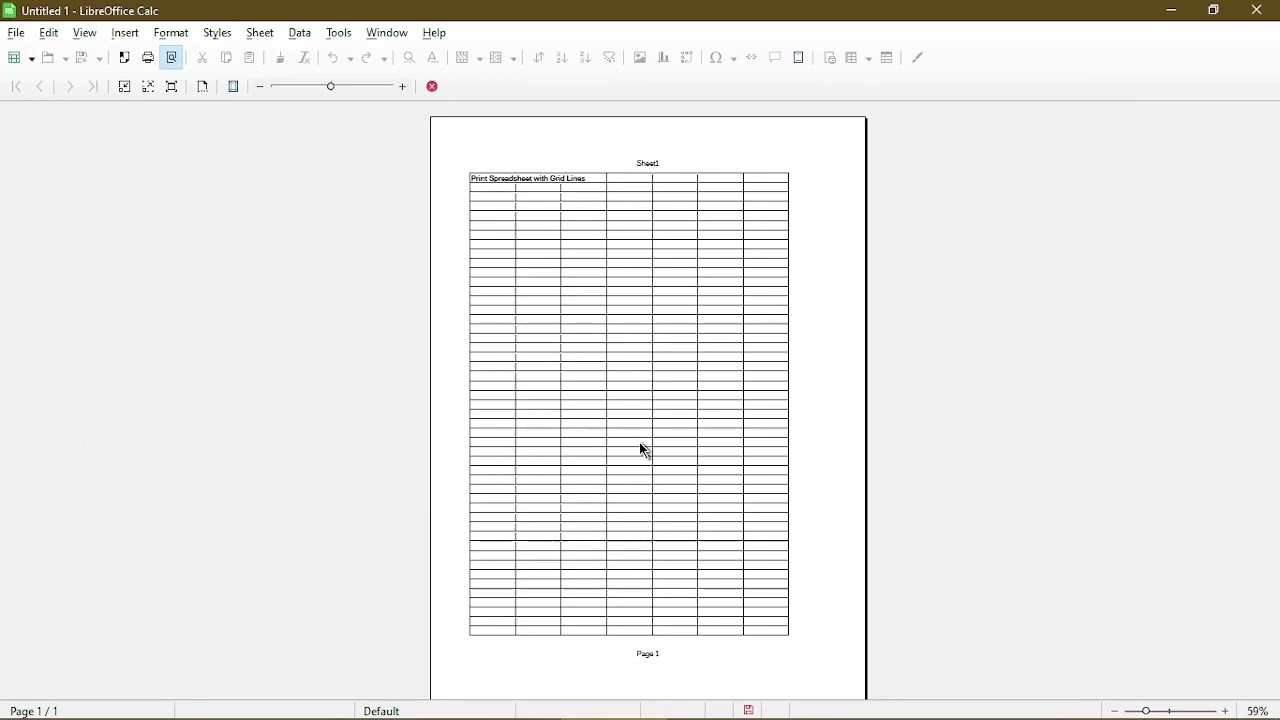This screenshot has height=720, width=1280.
Task: Toggle the AutoFilter funnel icon
Action: click(610, 58)
